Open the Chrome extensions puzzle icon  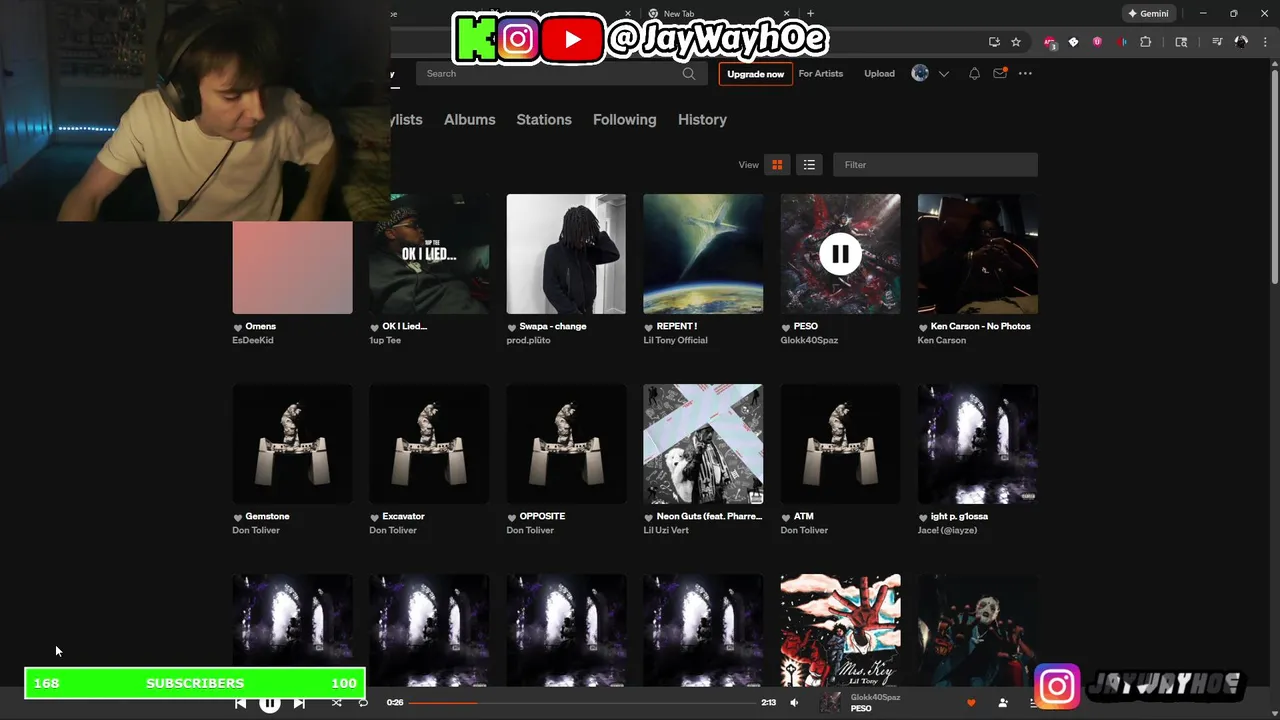tap(1146, 42)
